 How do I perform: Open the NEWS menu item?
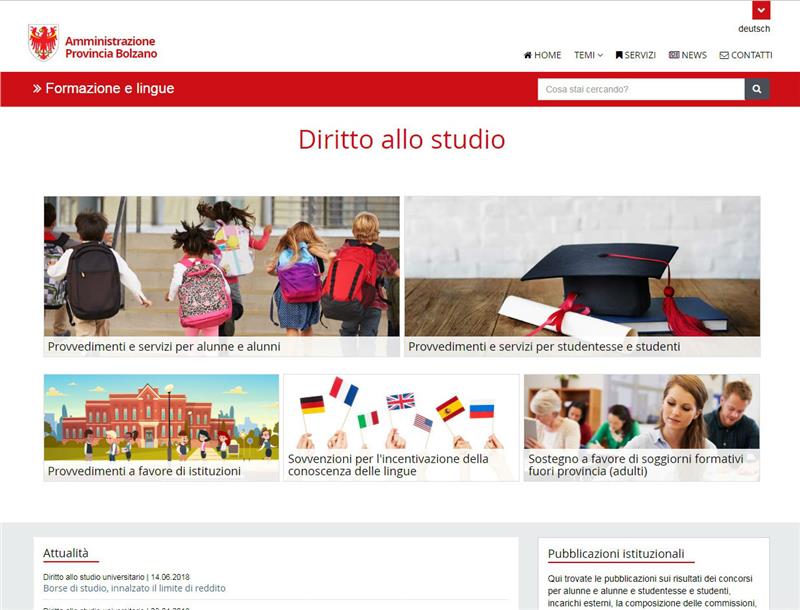click(x=693, y=56)
